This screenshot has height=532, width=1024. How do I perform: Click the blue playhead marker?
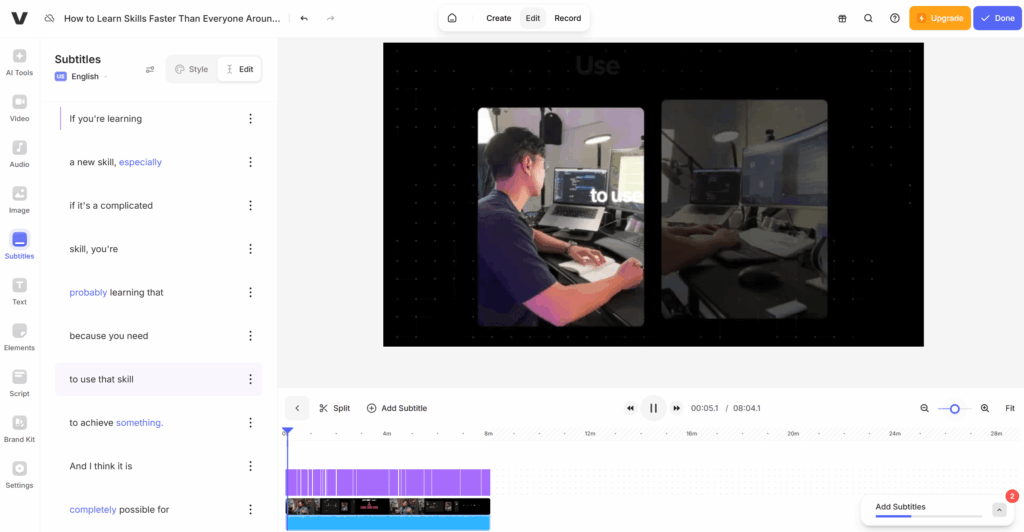287,431
